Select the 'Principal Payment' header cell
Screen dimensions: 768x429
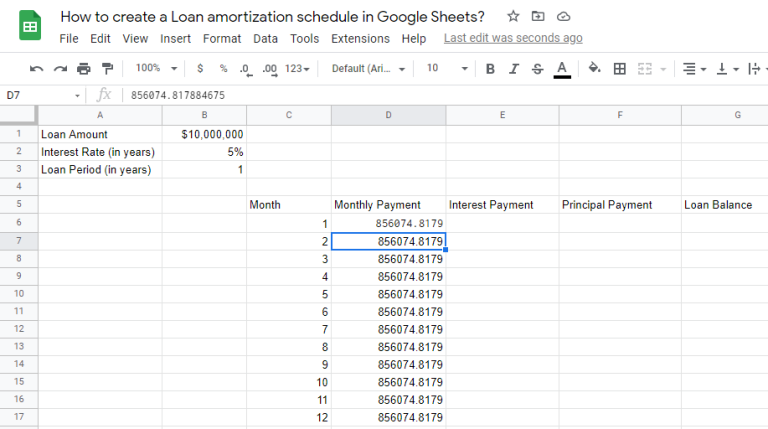tap(620, 205)
